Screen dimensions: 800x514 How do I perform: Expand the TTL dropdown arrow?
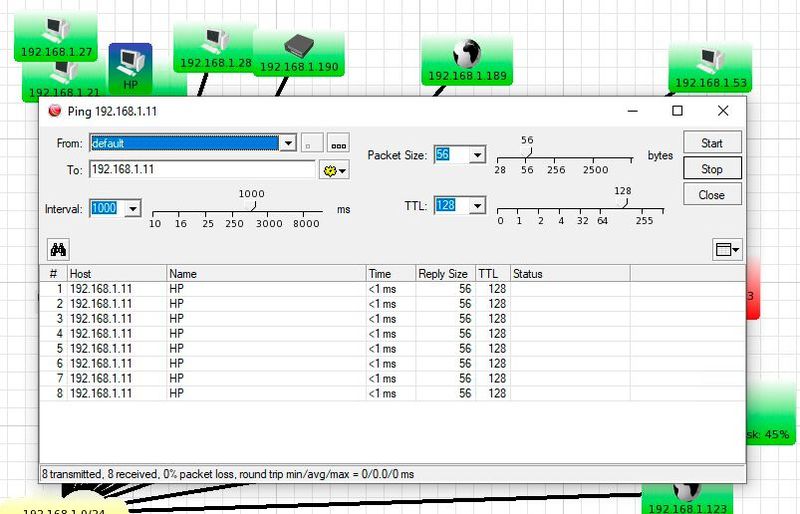click(478, 206)
